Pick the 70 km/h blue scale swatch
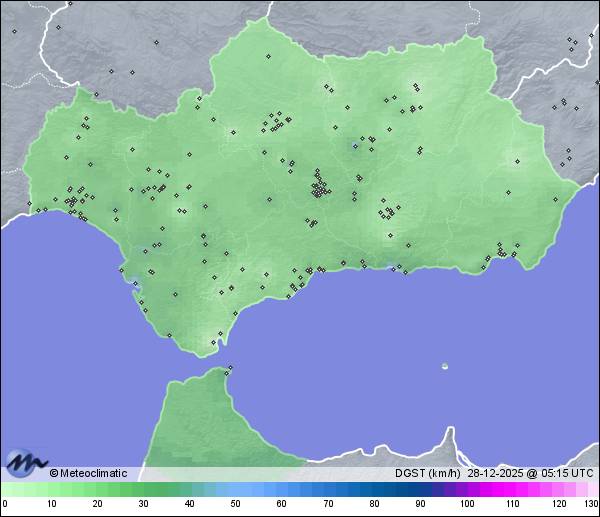 coord(327,490)
